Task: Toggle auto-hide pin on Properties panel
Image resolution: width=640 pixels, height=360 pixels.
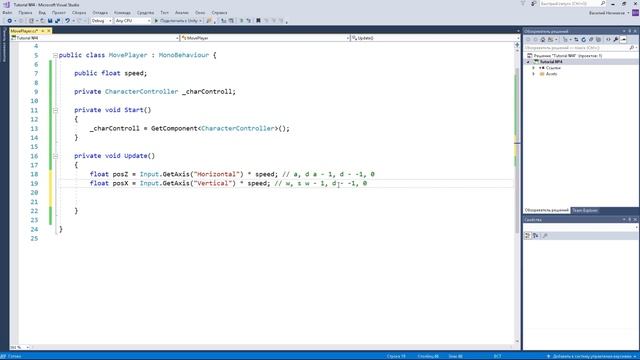Action: (x=629, y=220)
